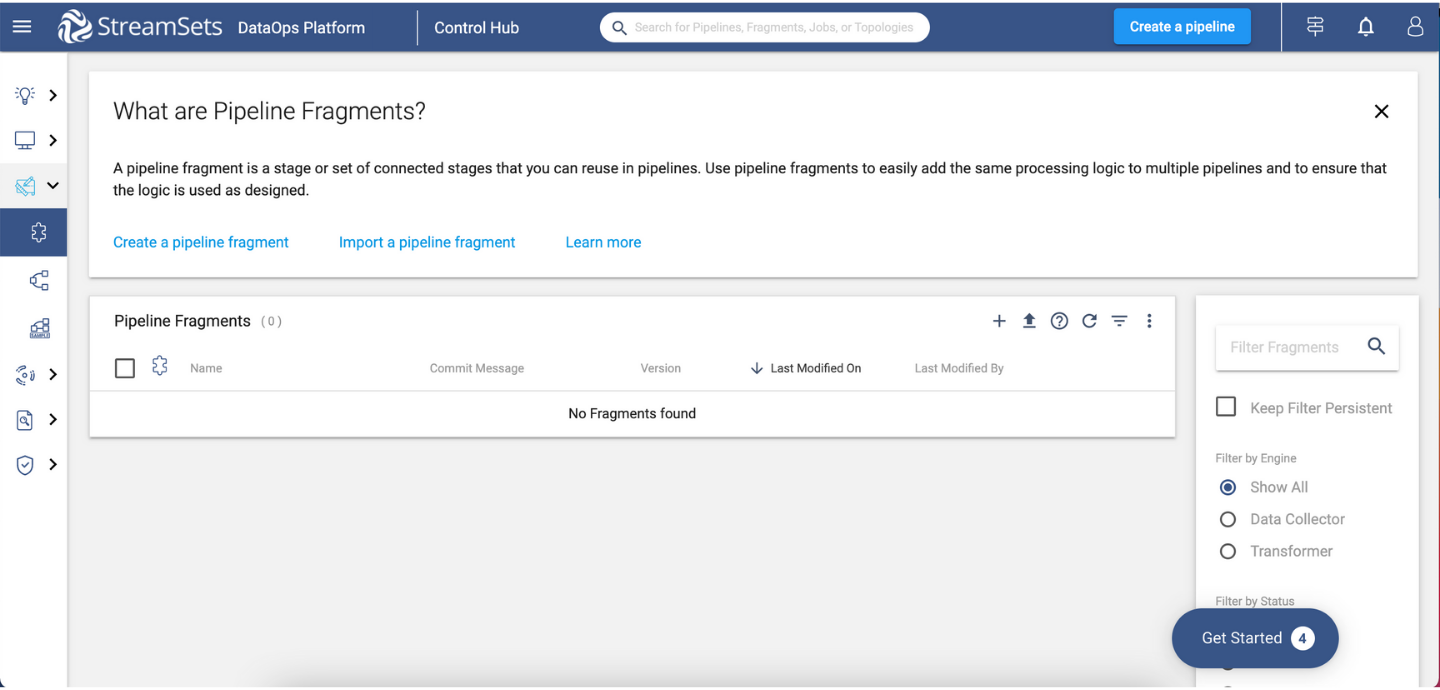Select the Data Collector radio button

pyautogui.click(x=1228, y=519)
